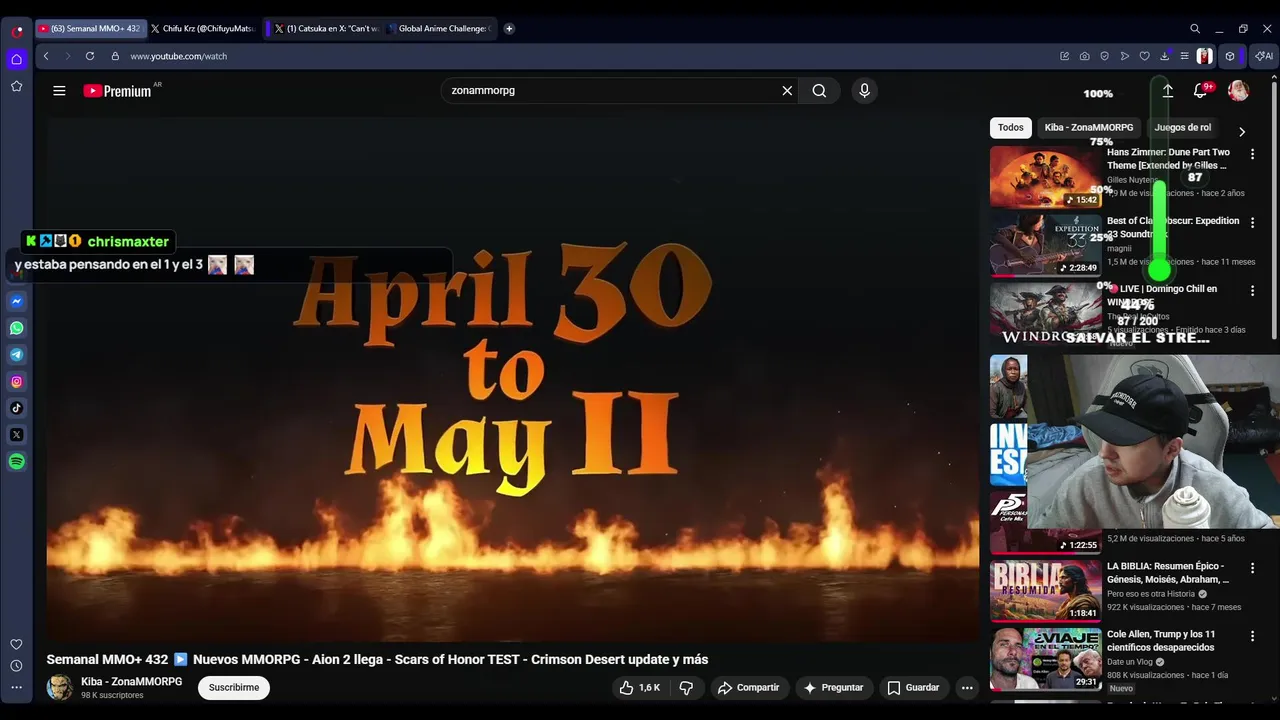This screenshot has width=1280, height=720.
Task: Open Instagram in the Opera sidebar
Action: click(17, 381)
